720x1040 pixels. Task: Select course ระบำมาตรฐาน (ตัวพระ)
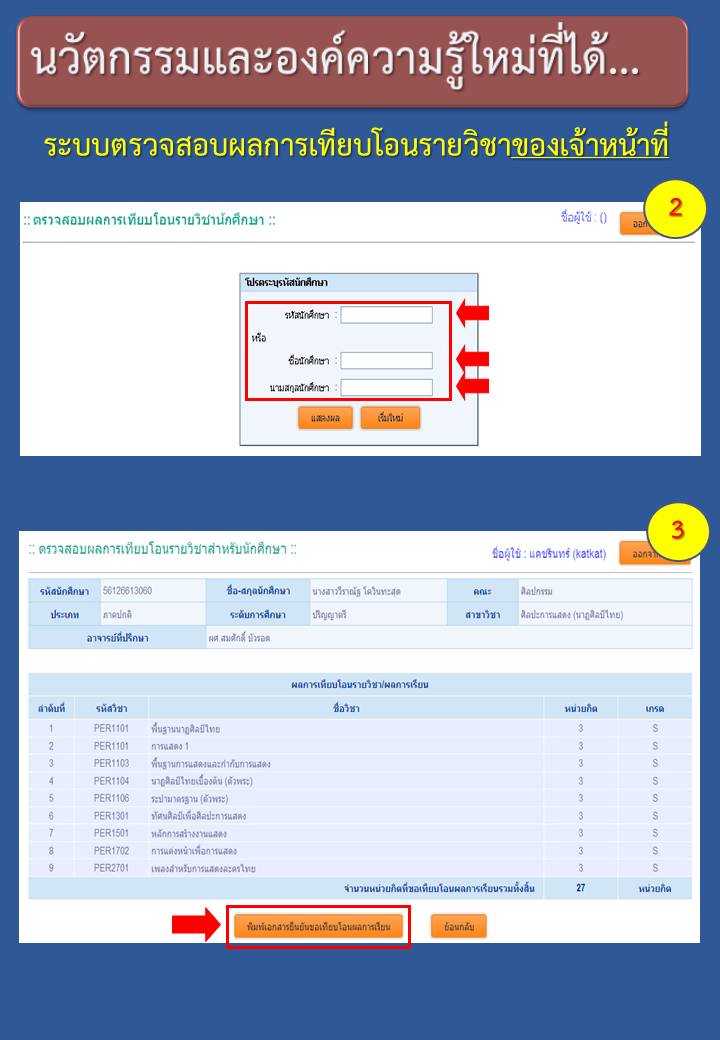[190, 799]
